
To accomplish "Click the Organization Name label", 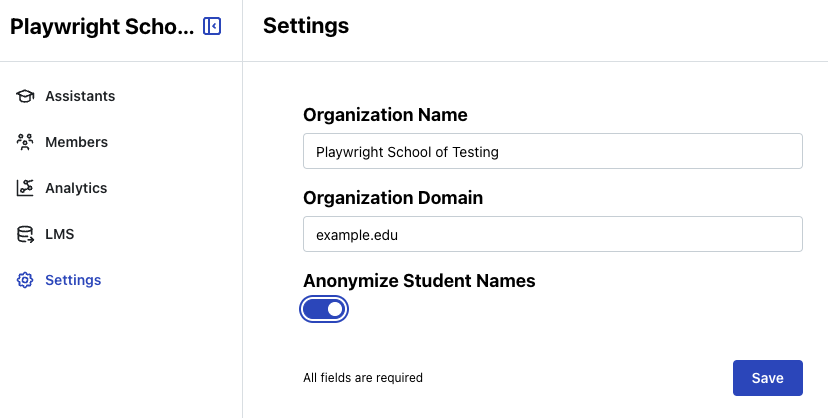I will point(385,115).
